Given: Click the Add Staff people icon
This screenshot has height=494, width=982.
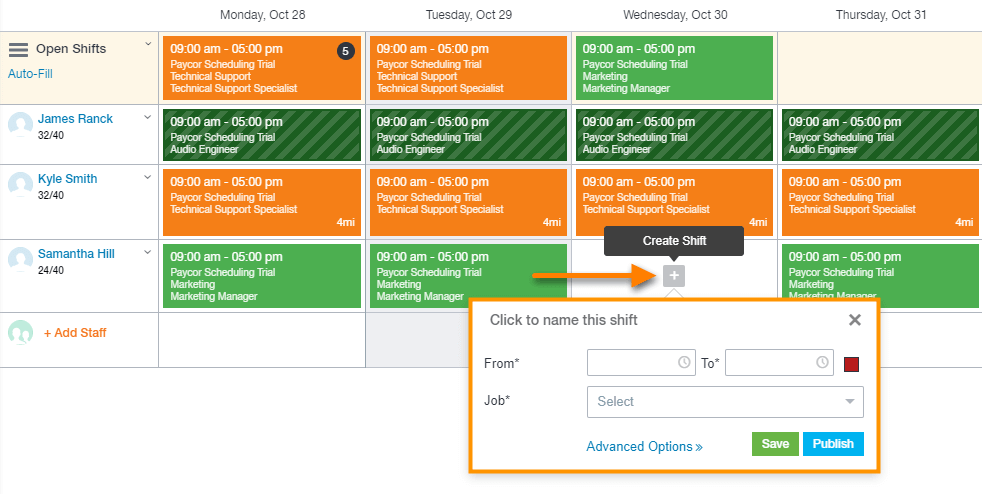Looking at the screenshot, I should (20, 333).
